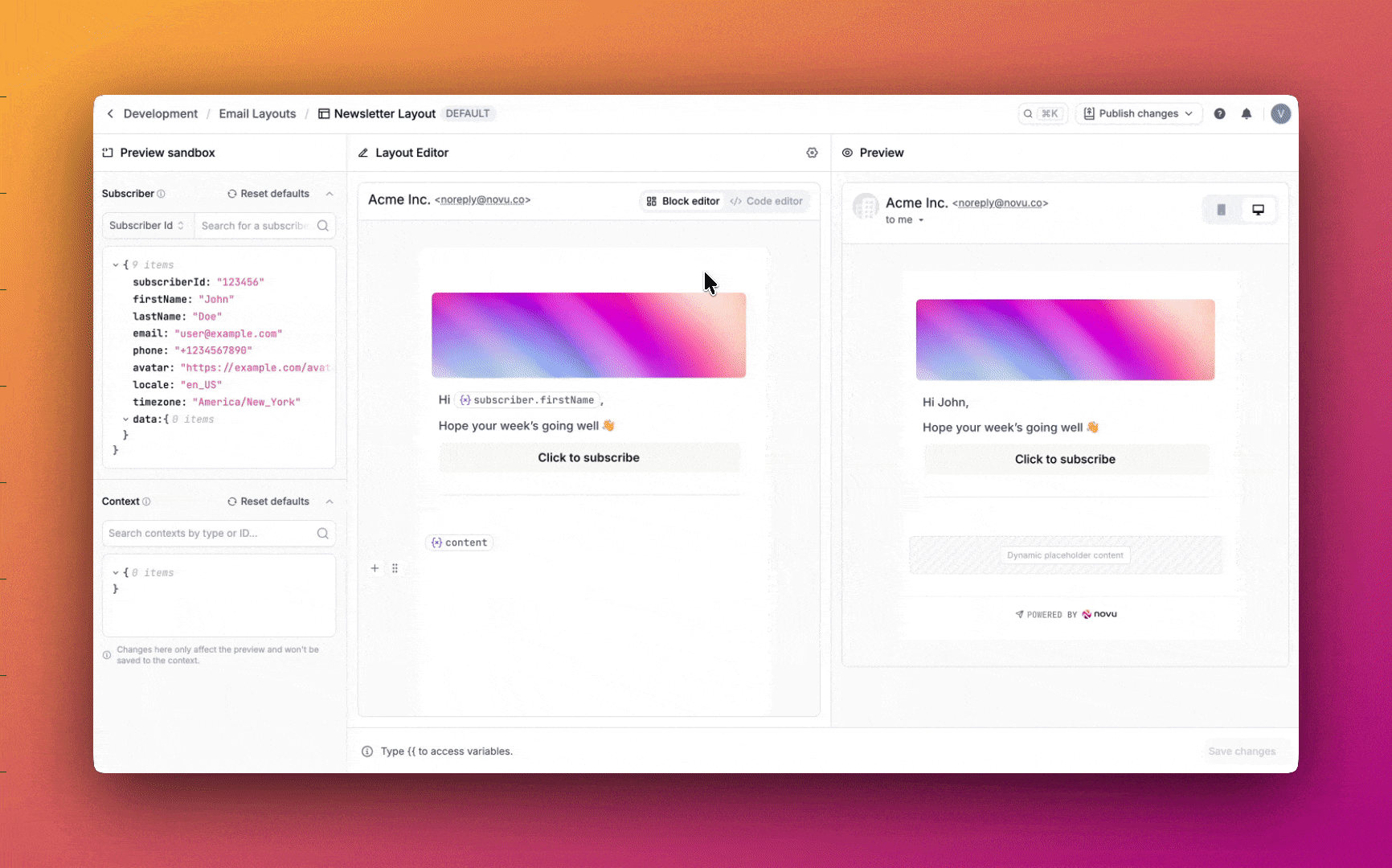
Task: Toggle desktop preview view
Action: click(x=1258, y=210)
